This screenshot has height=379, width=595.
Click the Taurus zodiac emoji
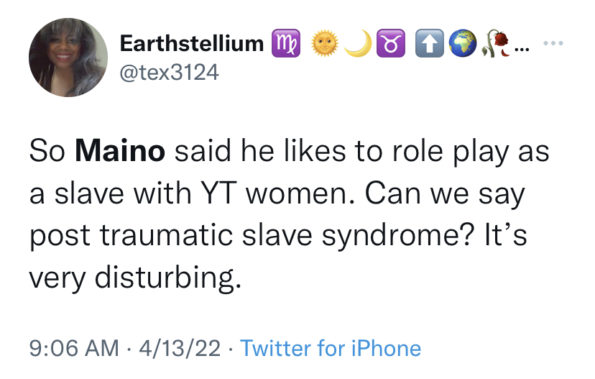tap(391, 43)
